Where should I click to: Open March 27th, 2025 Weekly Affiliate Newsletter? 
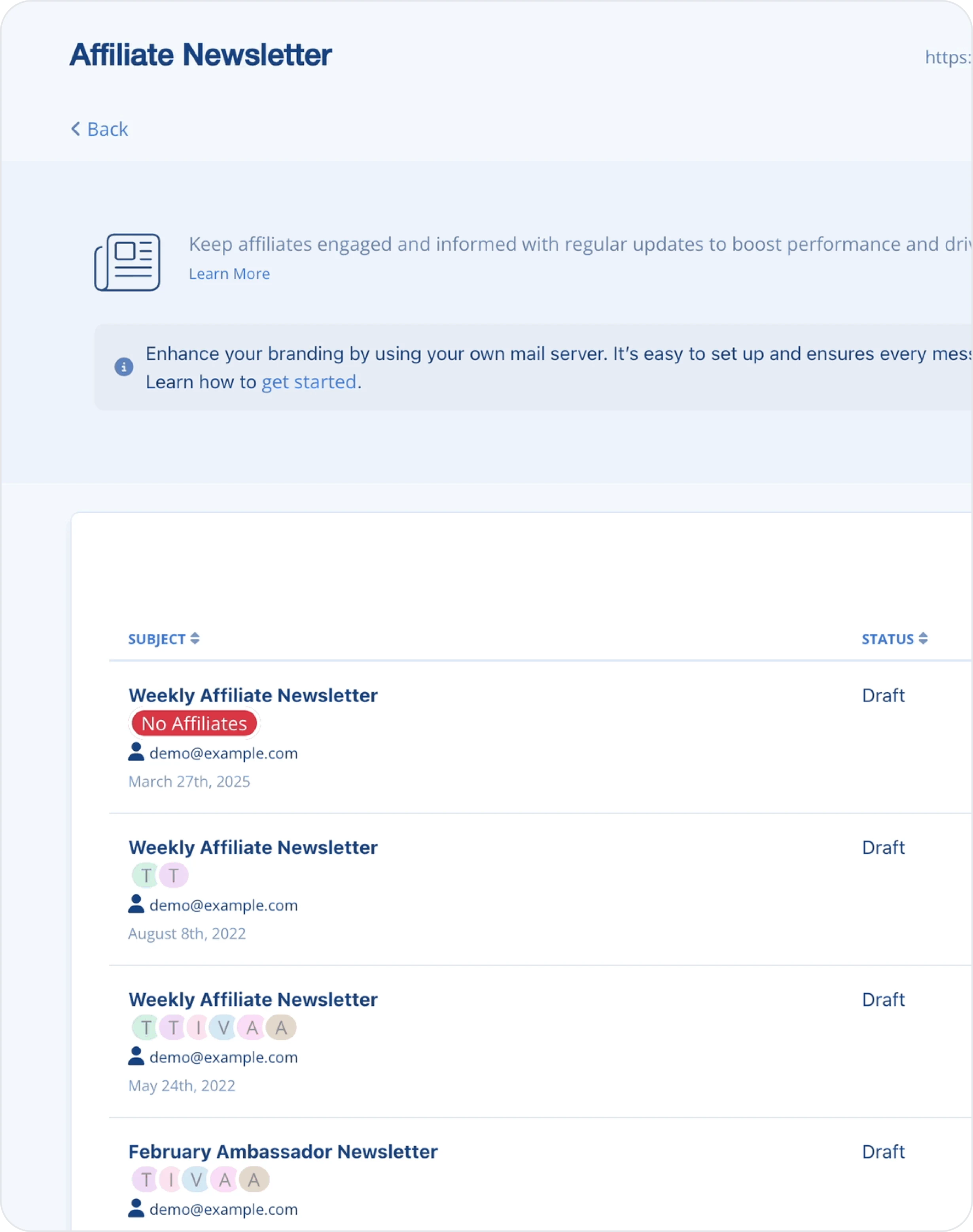click(x=253, y=695)
